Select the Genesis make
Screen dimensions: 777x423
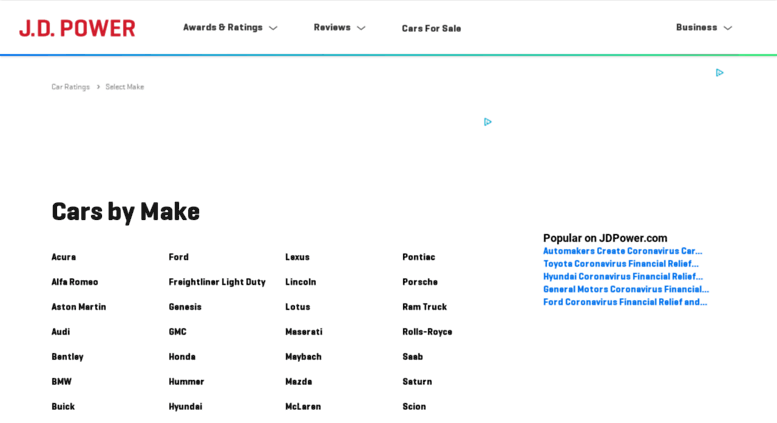point(185,307)
